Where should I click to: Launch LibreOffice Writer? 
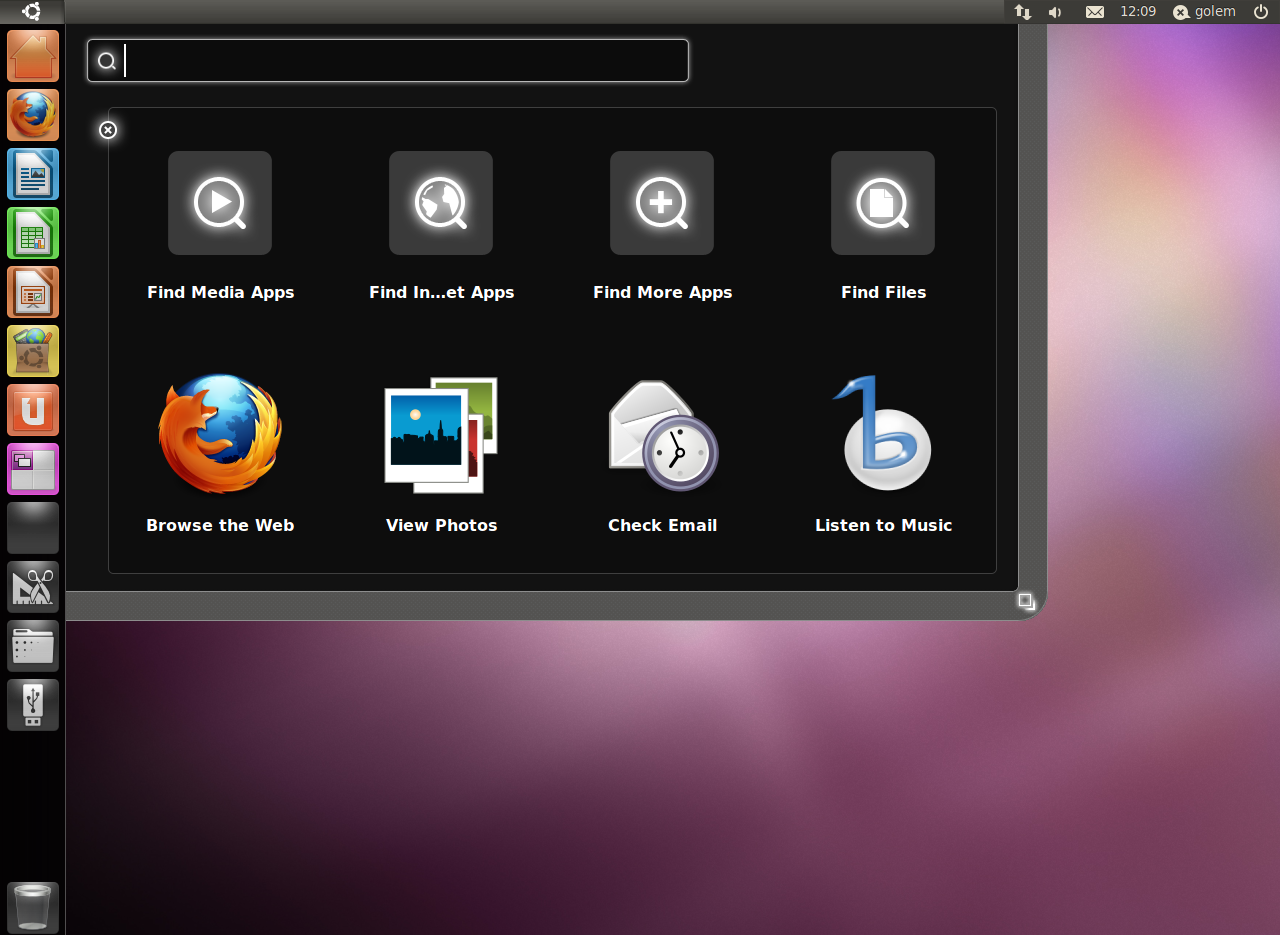point(32,174)
